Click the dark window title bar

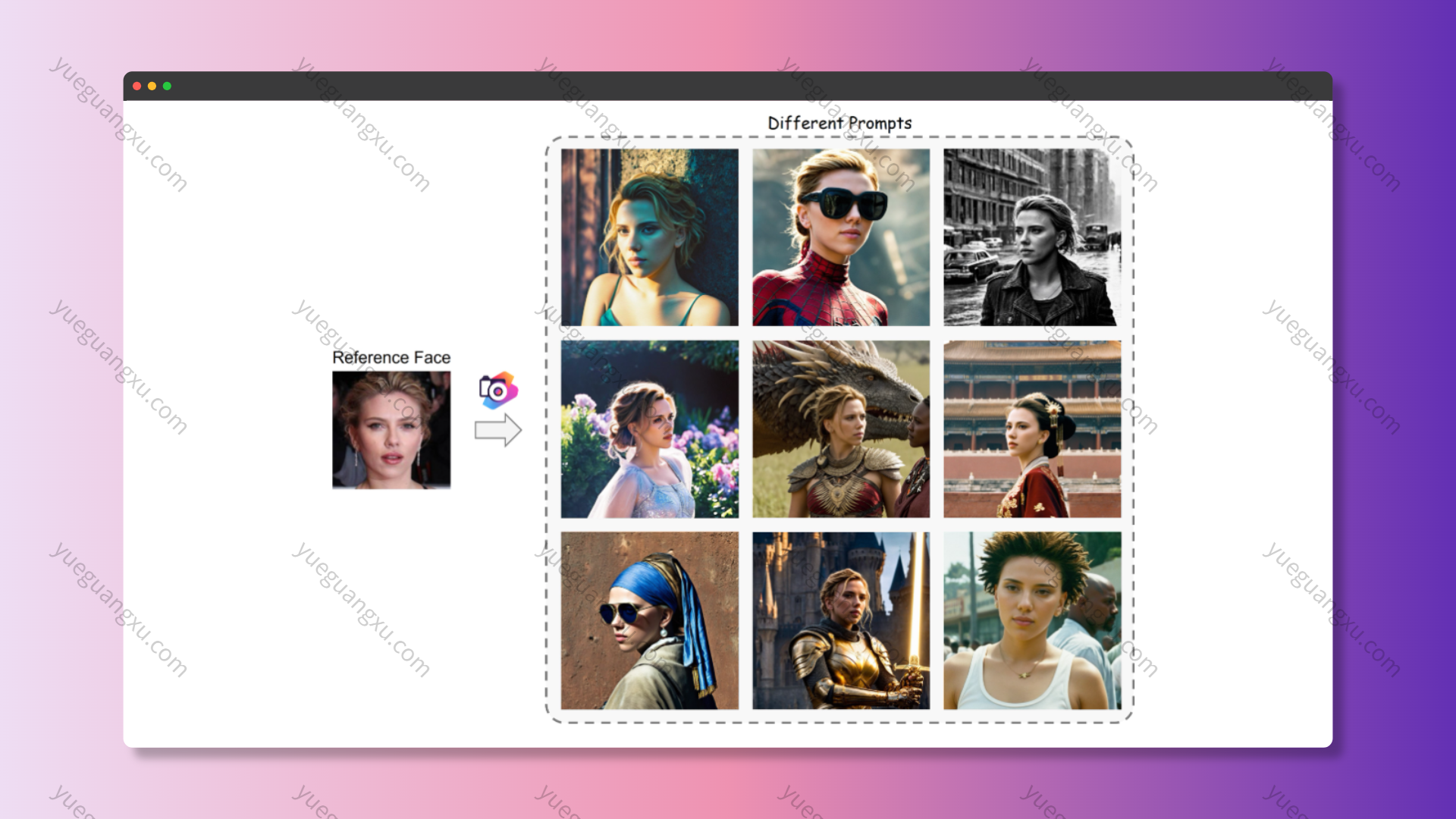[x=728, y=86]
